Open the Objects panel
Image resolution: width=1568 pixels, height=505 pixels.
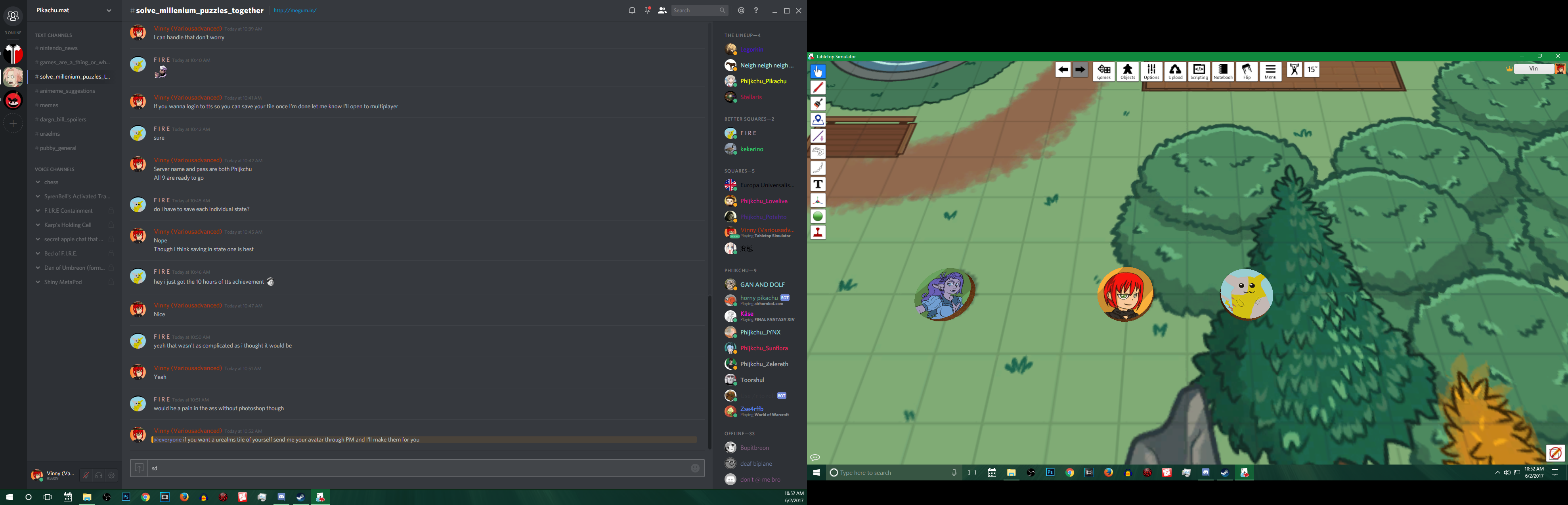click(x=1127, y=71)
